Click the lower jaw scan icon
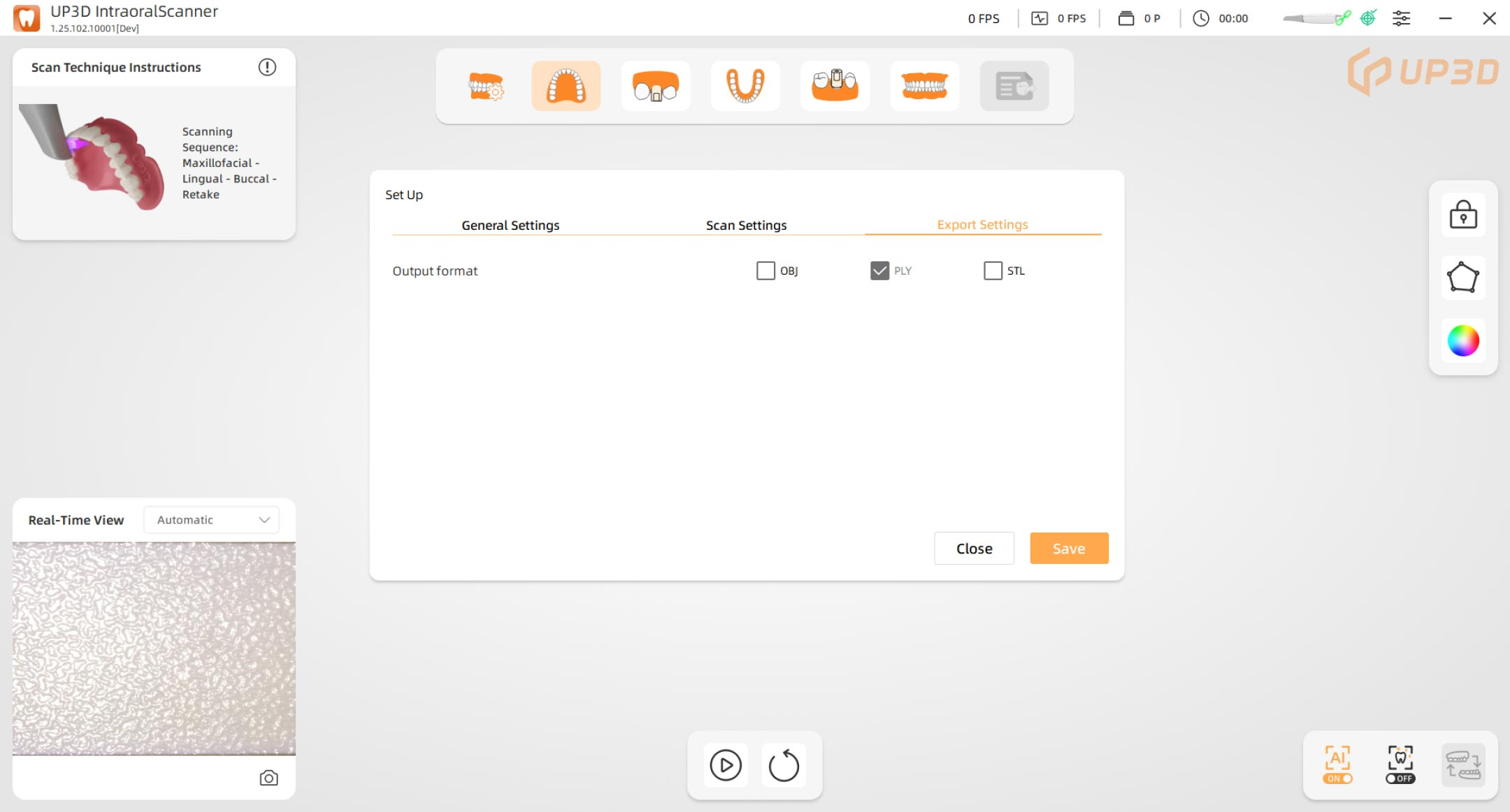 [745, 86]
